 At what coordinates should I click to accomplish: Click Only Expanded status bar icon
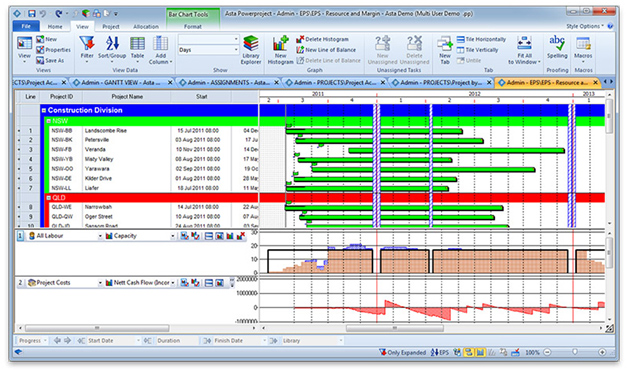402,353
